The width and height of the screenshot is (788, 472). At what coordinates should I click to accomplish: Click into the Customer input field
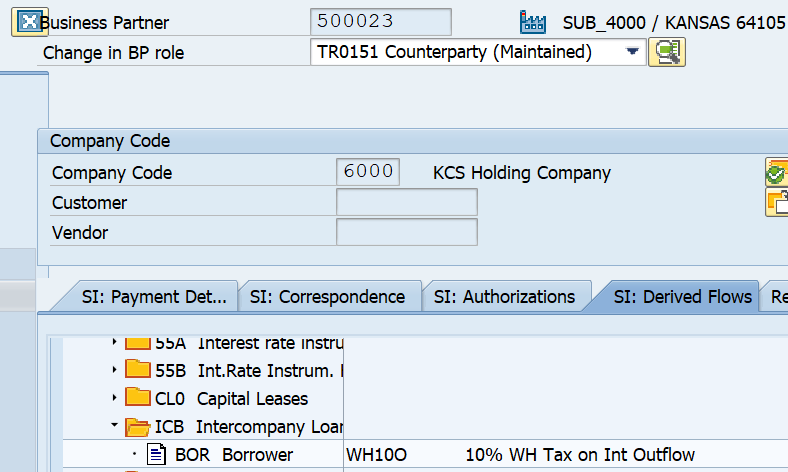point(406,202)
